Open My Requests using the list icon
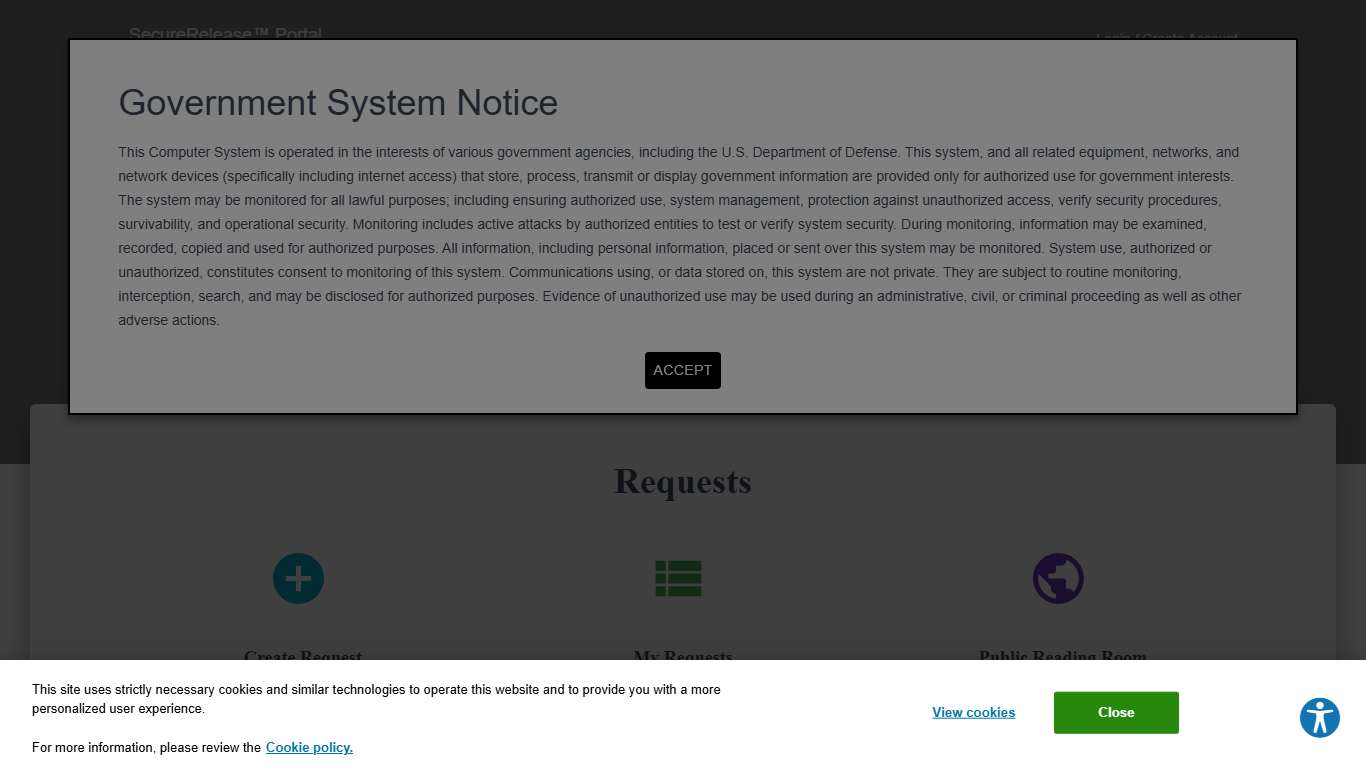The width and height of the screenshot is (1366, 768). click(x=678, y=578)
